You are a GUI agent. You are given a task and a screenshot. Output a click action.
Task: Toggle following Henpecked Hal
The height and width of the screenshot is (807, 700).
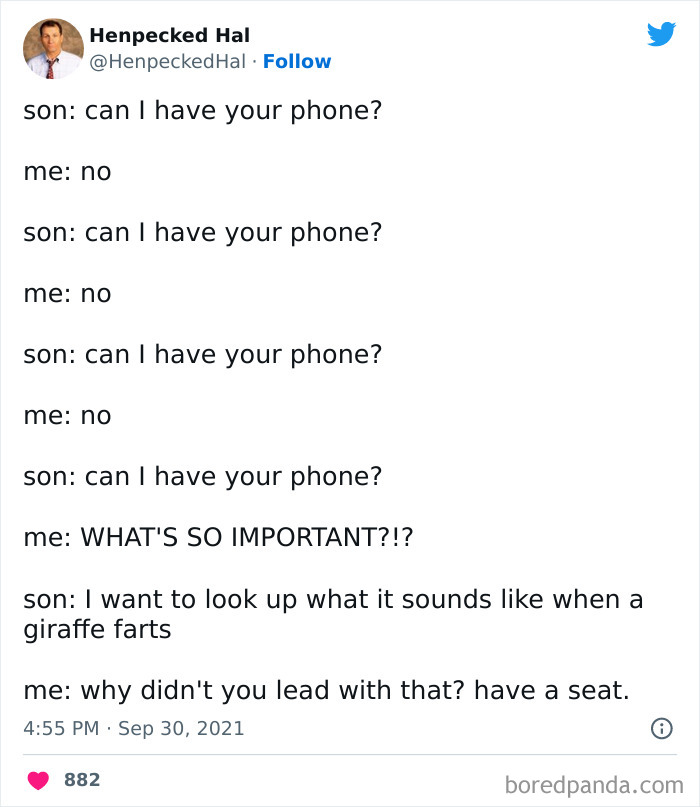coord(297,61)
